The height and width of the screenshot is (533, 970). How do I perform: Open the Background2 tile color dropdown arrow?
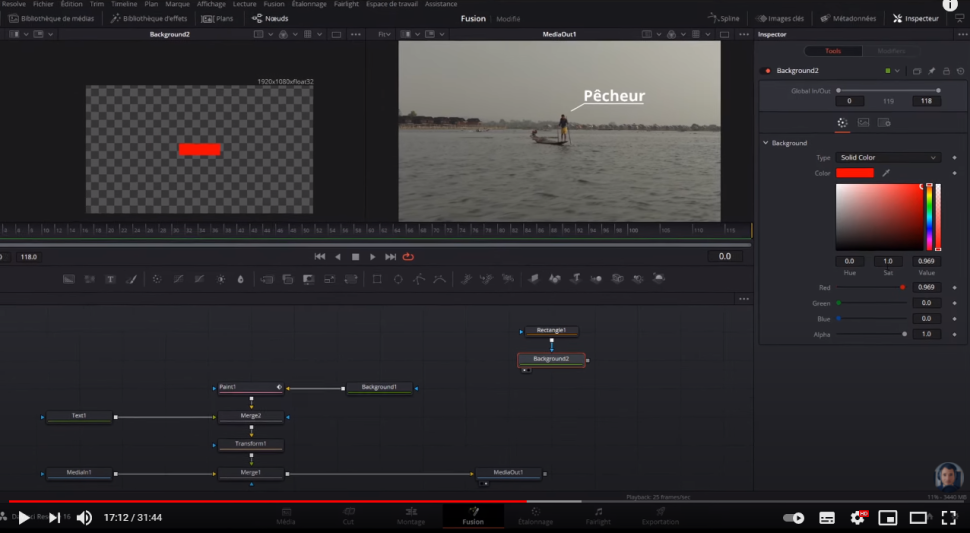[x=897, y=71]
